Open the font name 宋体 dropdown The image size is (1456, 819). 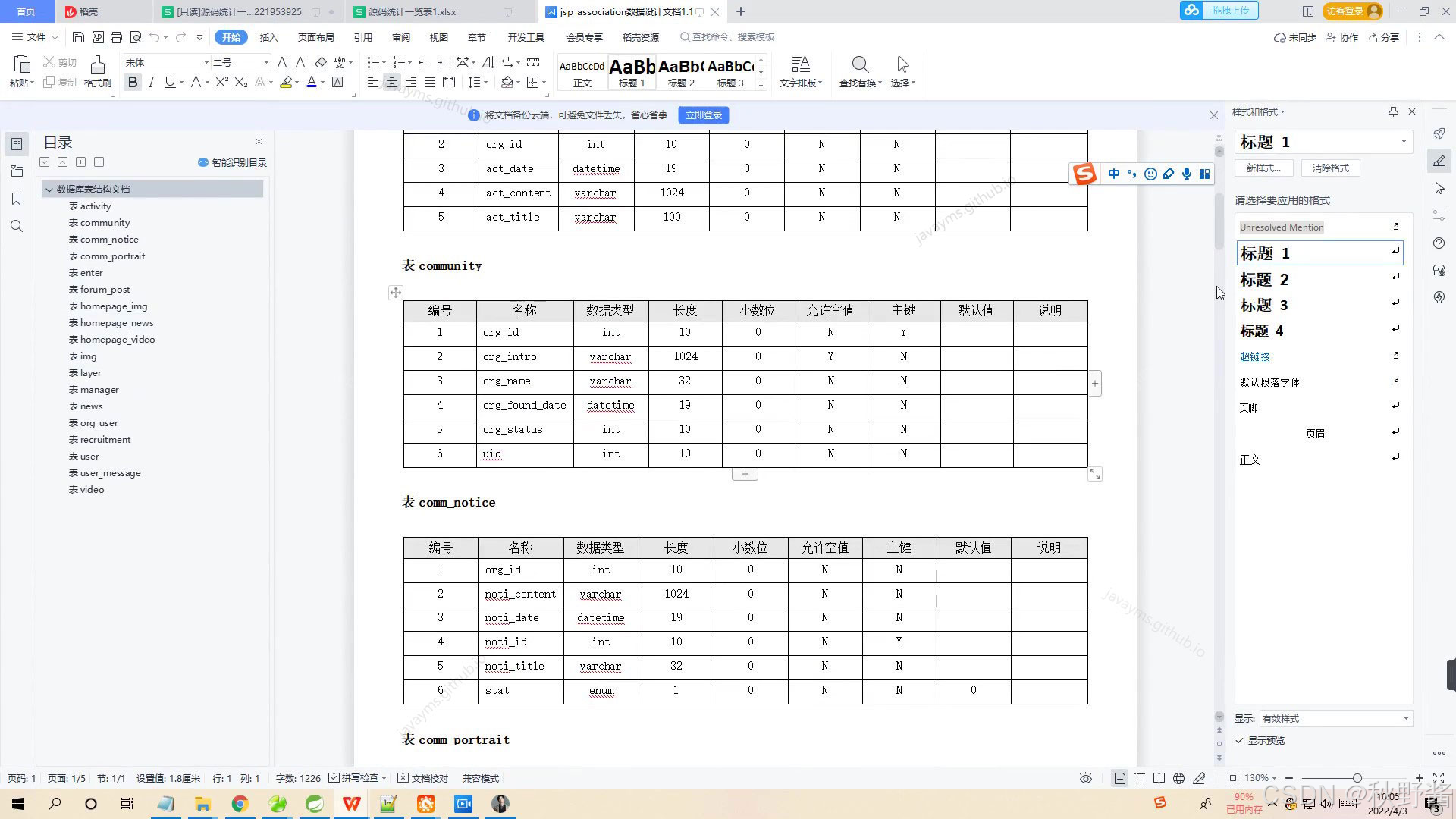point(206,62)
